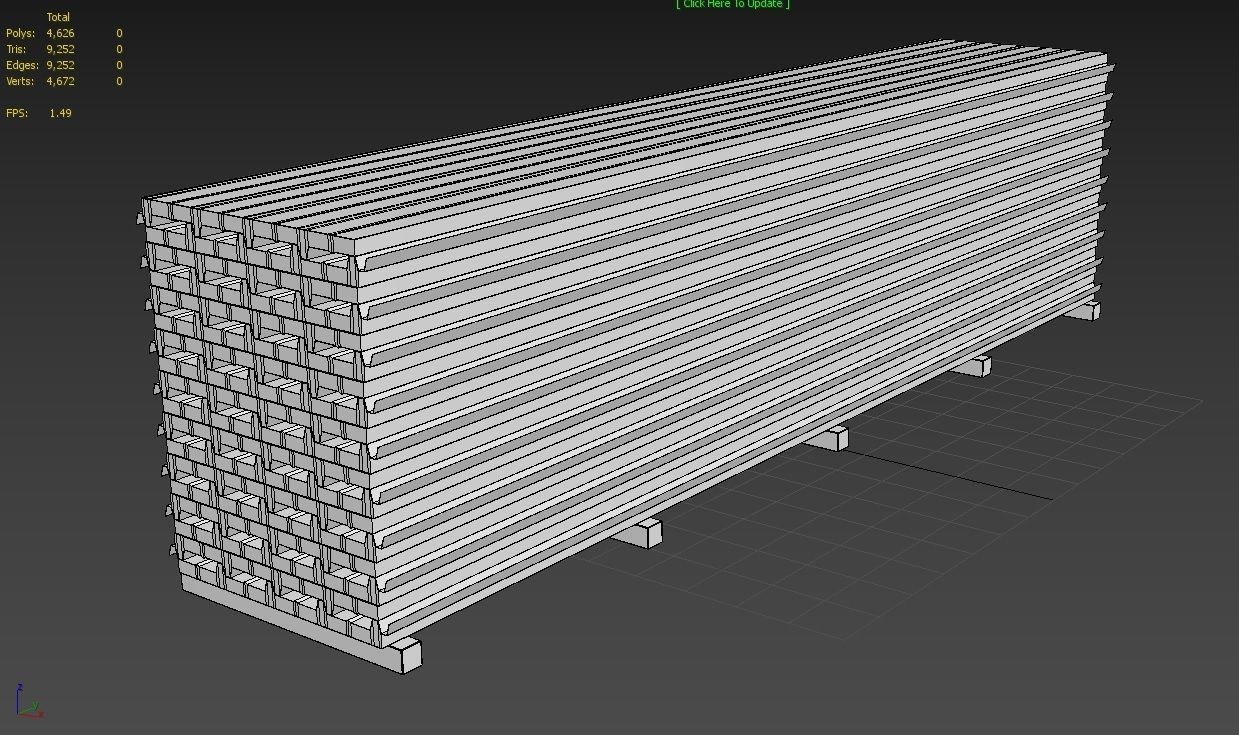Click the 'Click Here To Update' link
The width and height of the screenshot is (1239, 735).
[733, 4]
